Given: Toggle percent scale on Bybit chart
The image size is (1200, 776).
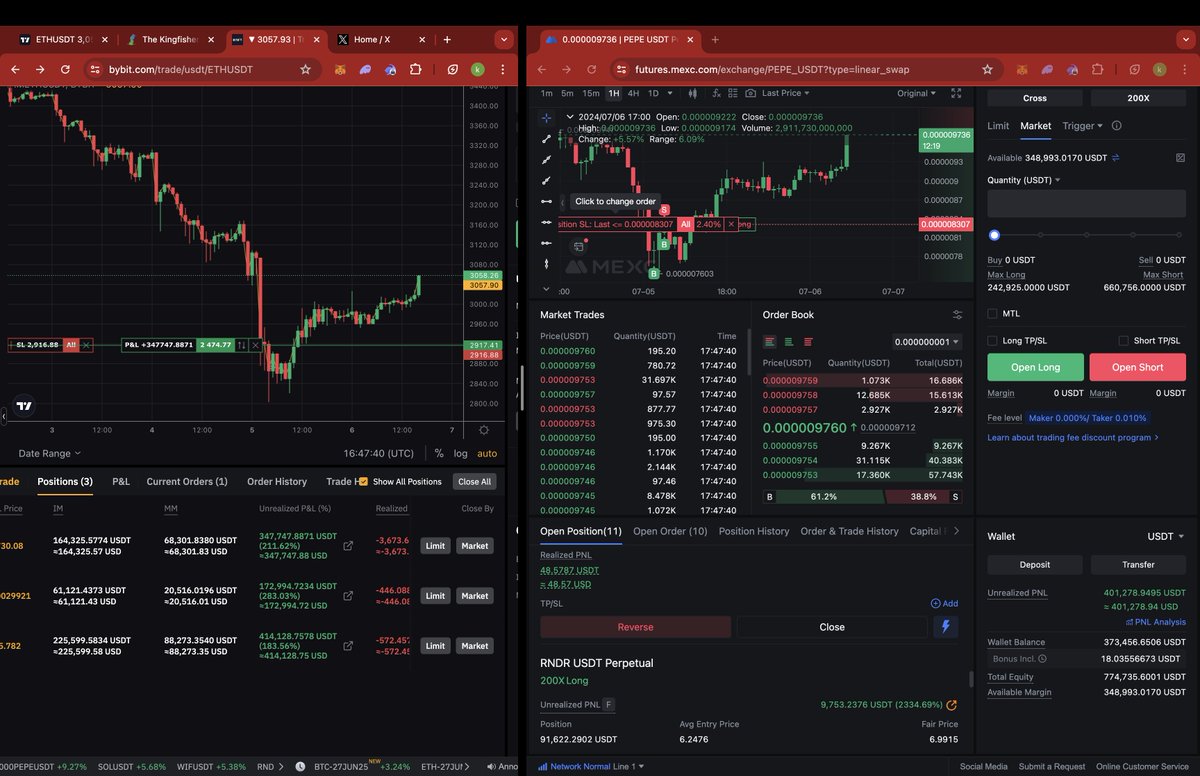Looking at the screenshot, I should coord(439,453).
